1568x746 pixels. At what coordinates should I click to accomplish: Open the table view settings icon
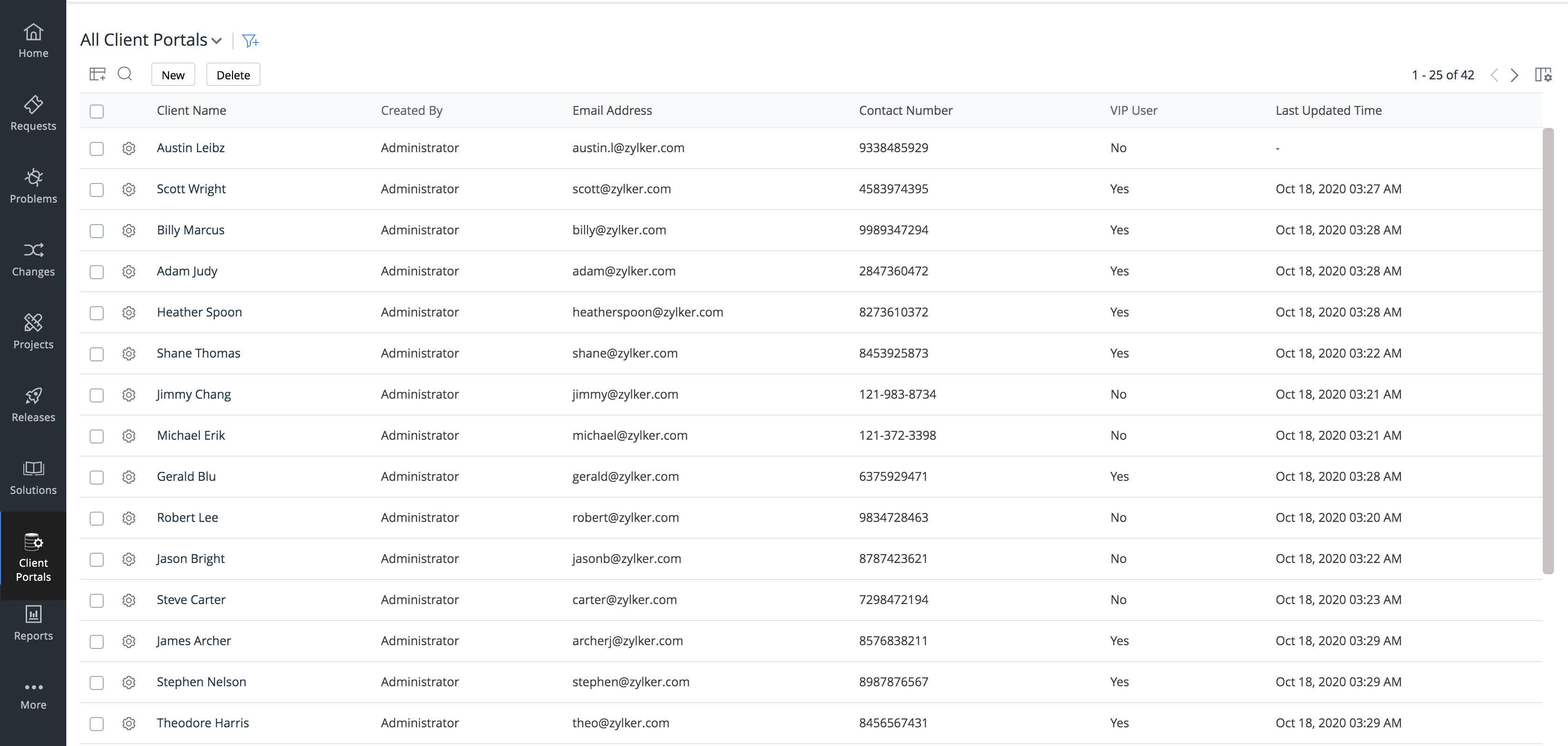[x=98, y=74]
